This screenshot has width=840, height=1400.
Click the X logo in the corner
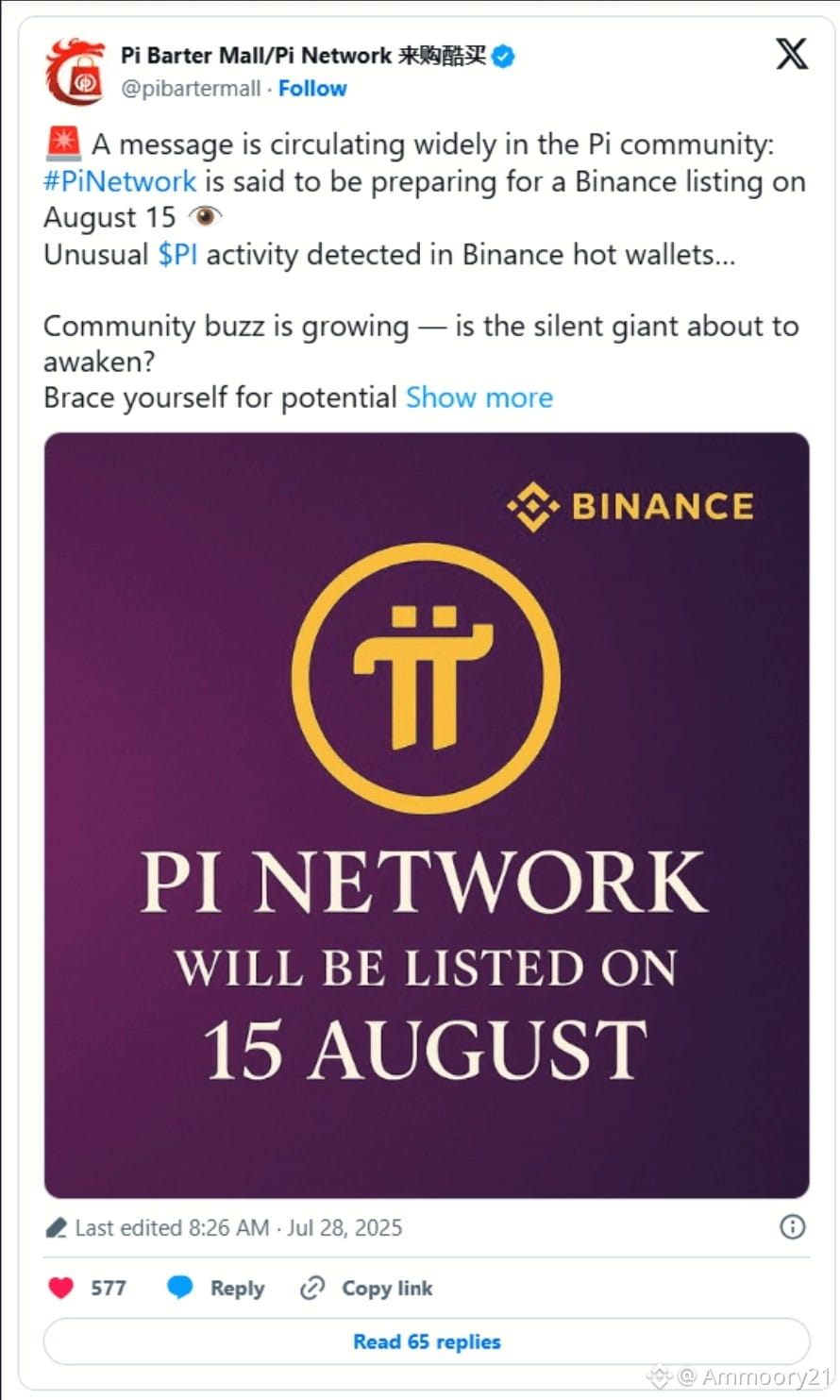tap(791, 54)
